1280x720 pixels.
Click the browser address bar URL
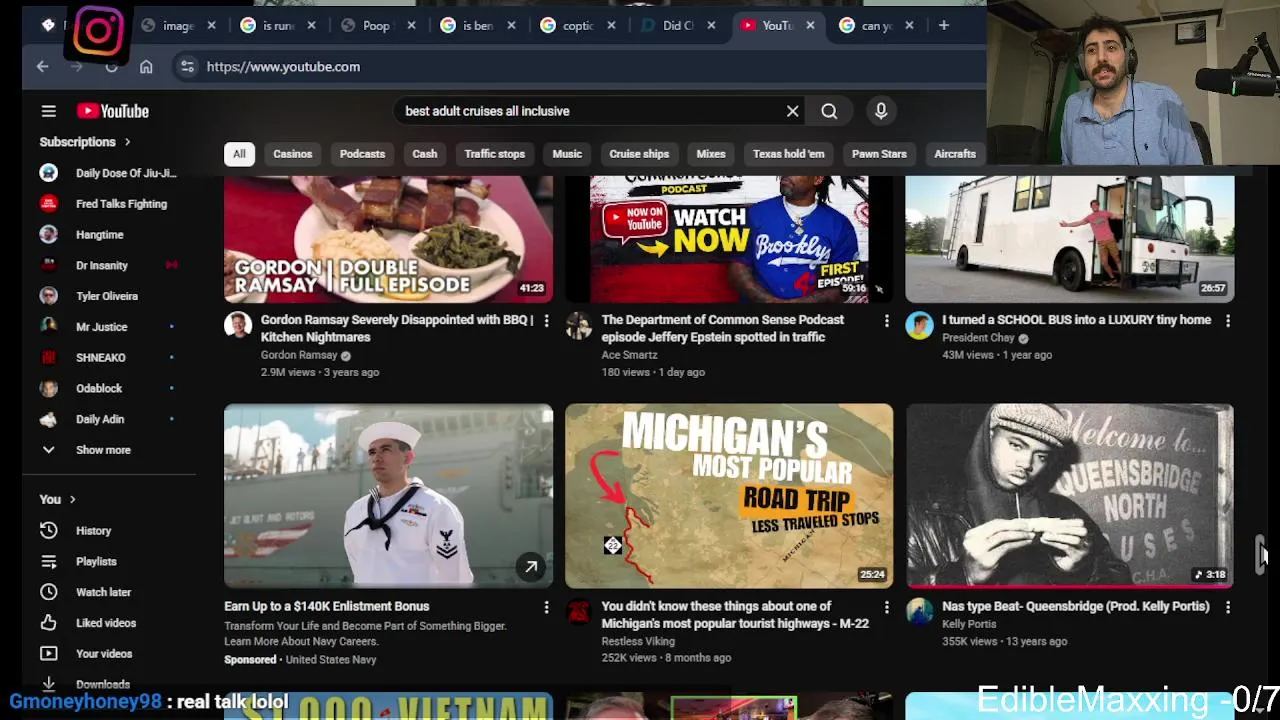283,66
